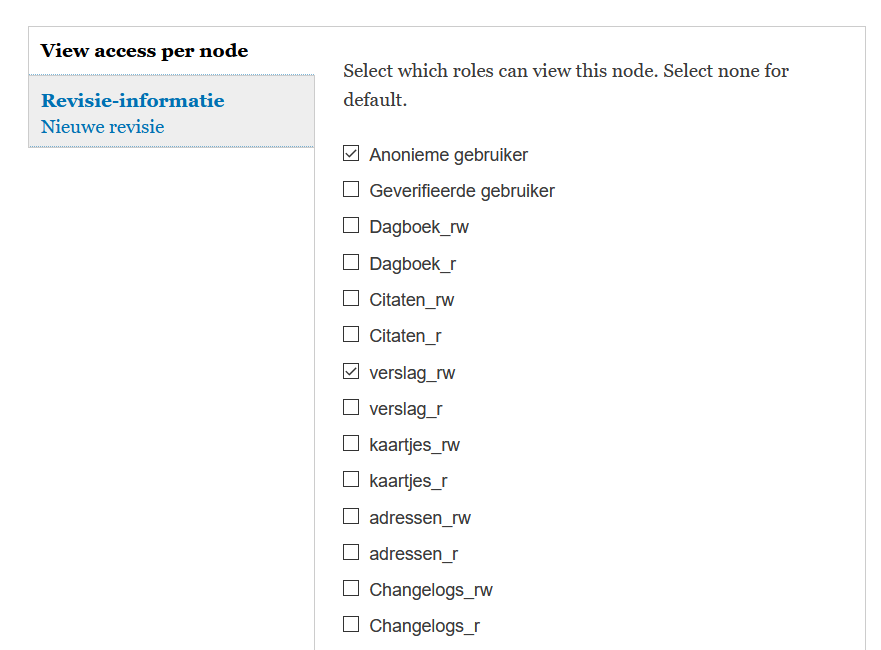
Task: Tick the Dagboek_rw checkbox
Action: (351, 226)
